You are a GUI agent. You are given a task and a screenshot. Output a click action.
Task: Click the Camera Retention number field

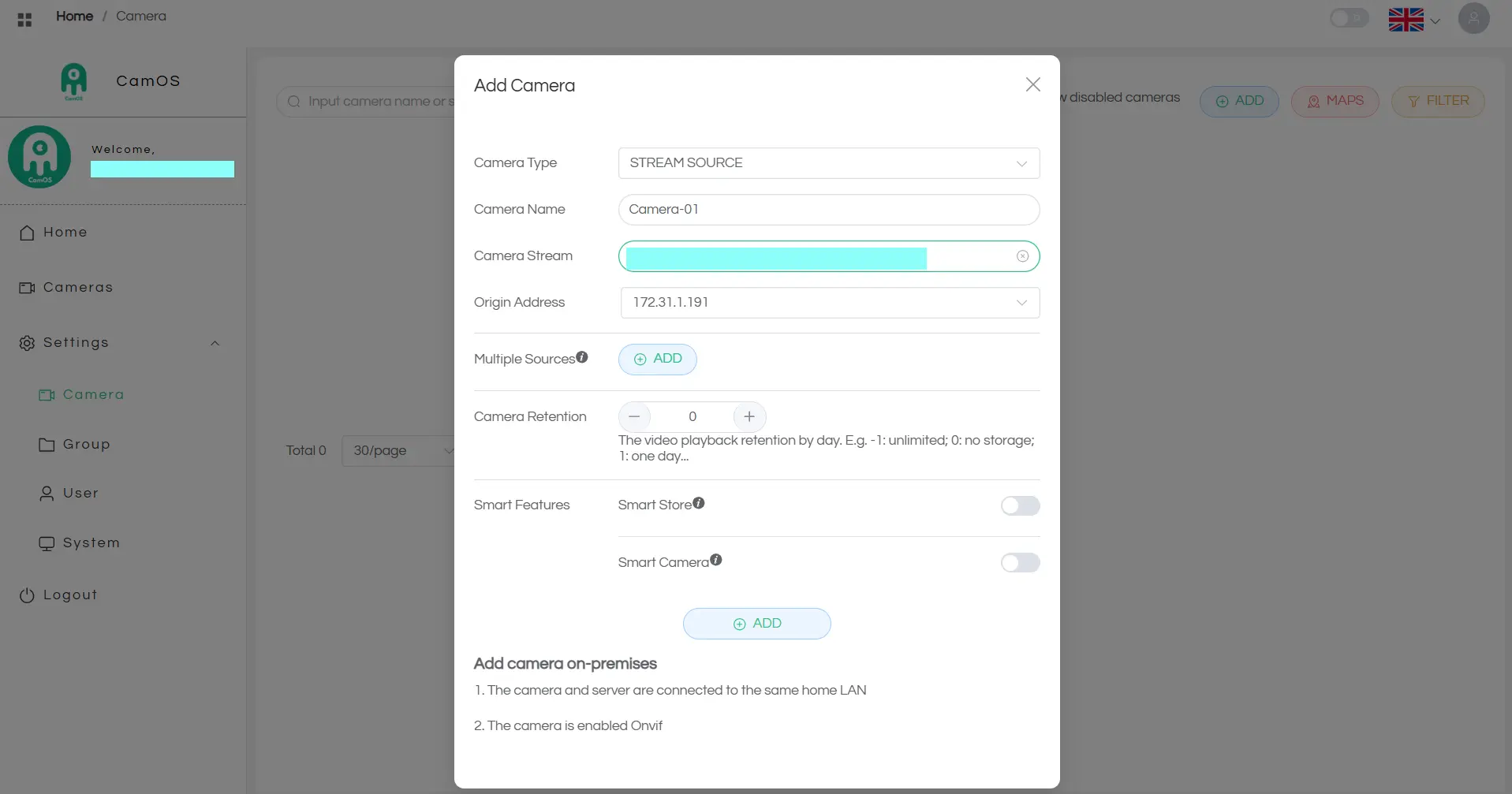click(x=692, y=416)
